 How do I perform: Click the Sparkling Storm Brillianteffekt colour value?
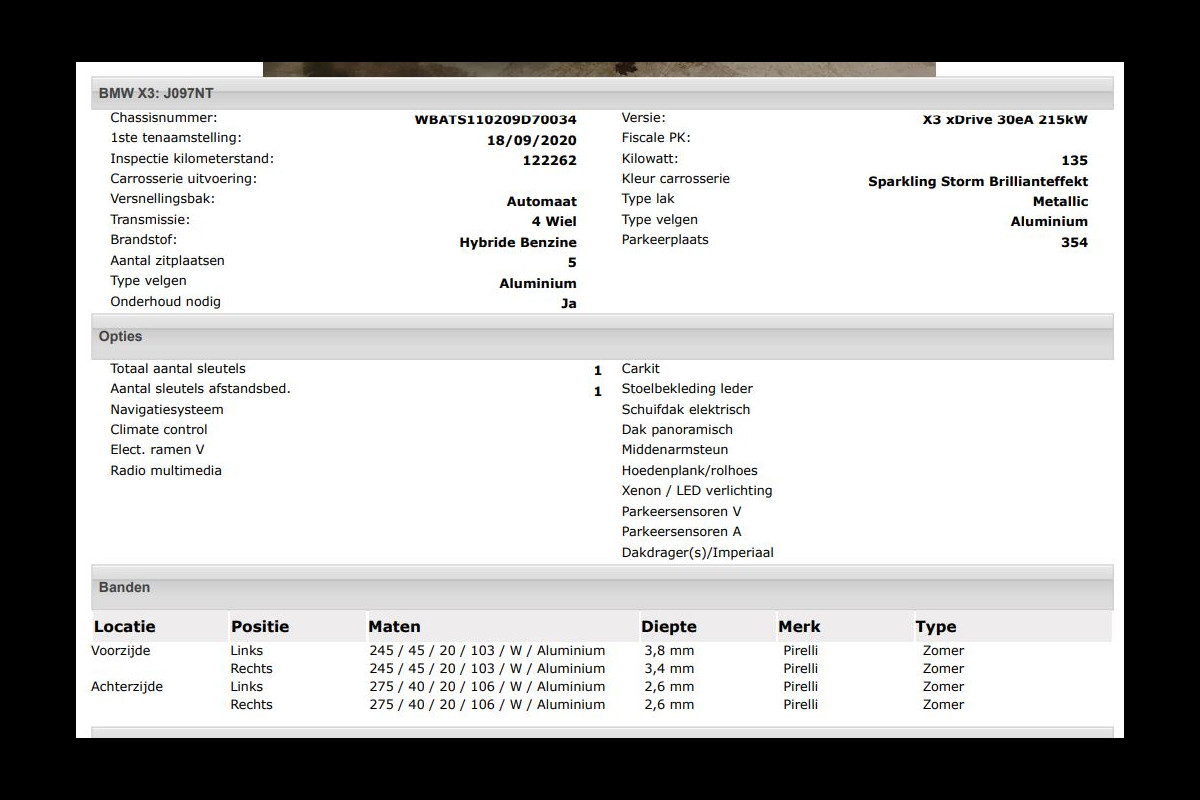tap(977, 181)
